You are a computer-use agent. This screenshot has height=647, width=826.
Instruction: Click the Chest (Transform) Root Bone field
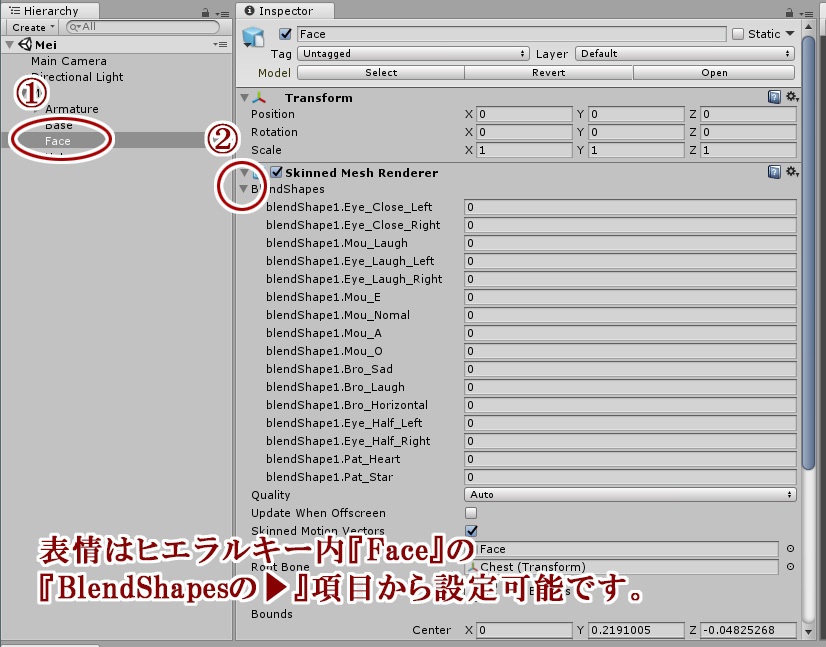(621, 567)
